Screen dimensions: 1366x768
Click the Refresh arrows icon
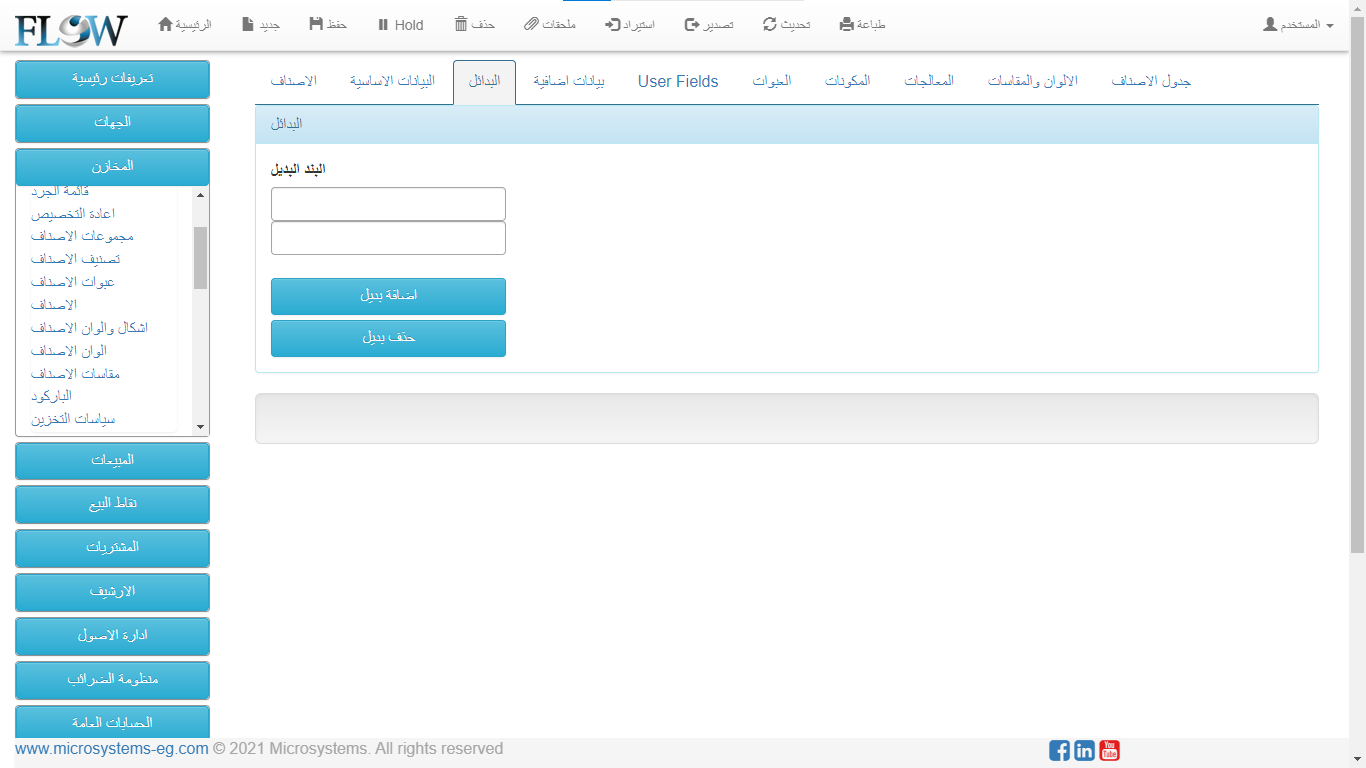pos(770,24)
